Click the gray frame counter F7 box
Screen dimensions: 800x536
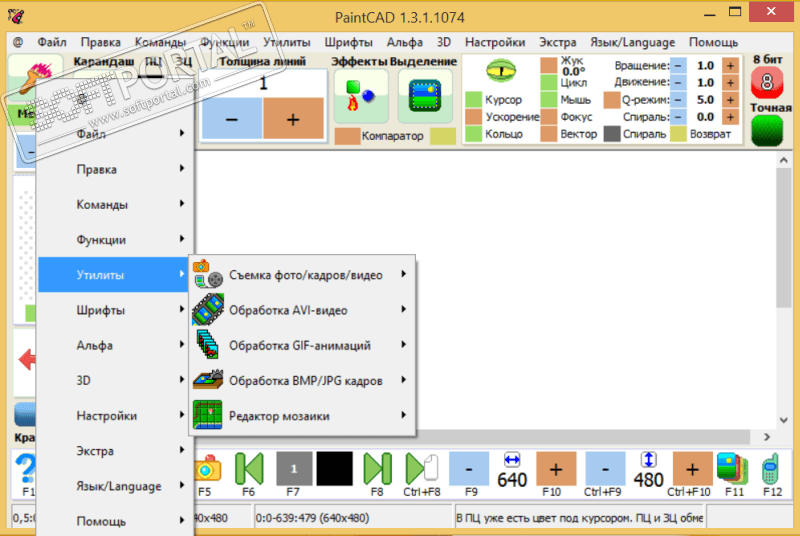coord(294,469)
